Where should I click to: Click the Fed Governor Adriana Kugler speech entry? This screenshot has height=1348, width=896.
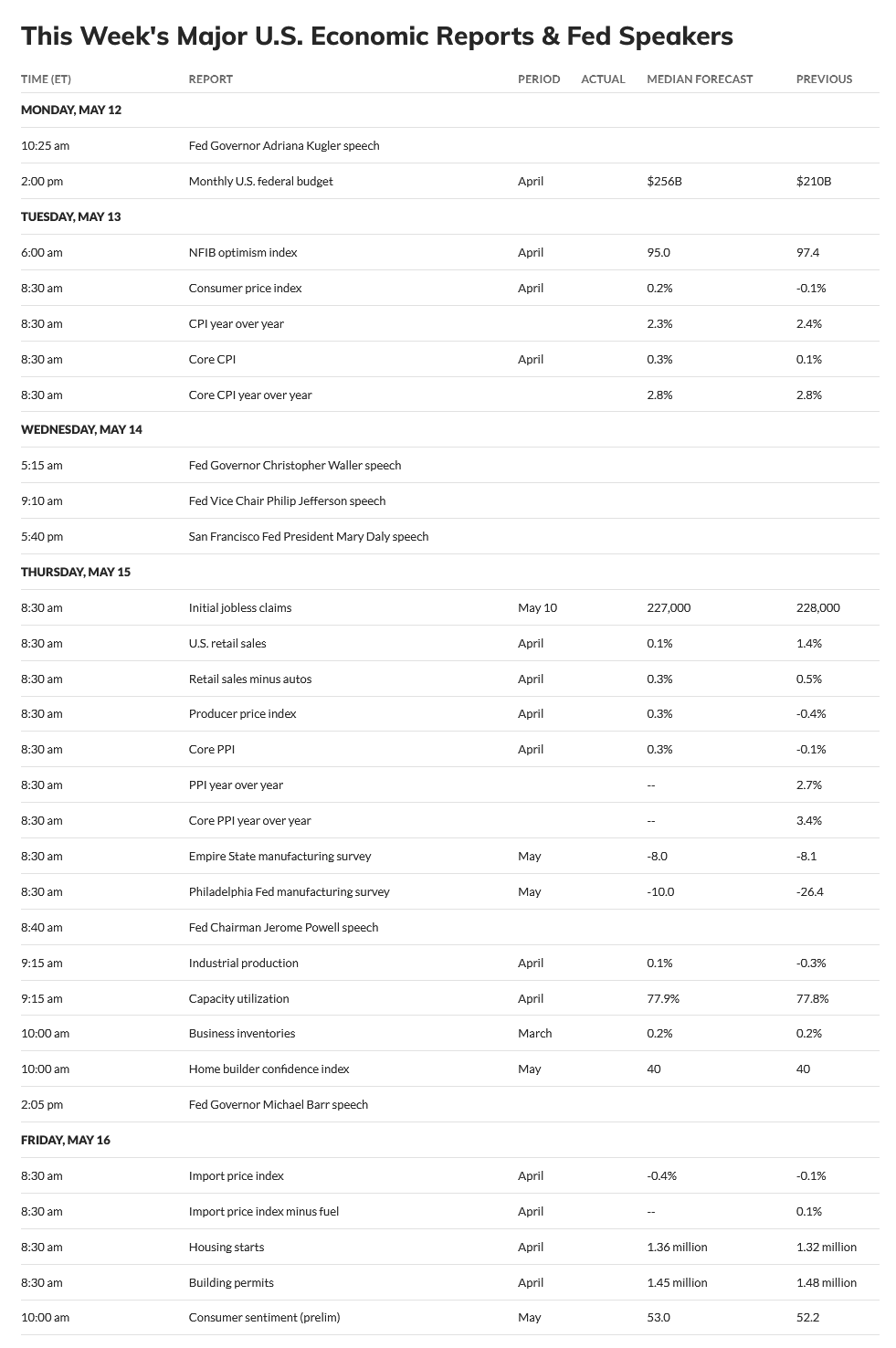click(x=284, y=145)
